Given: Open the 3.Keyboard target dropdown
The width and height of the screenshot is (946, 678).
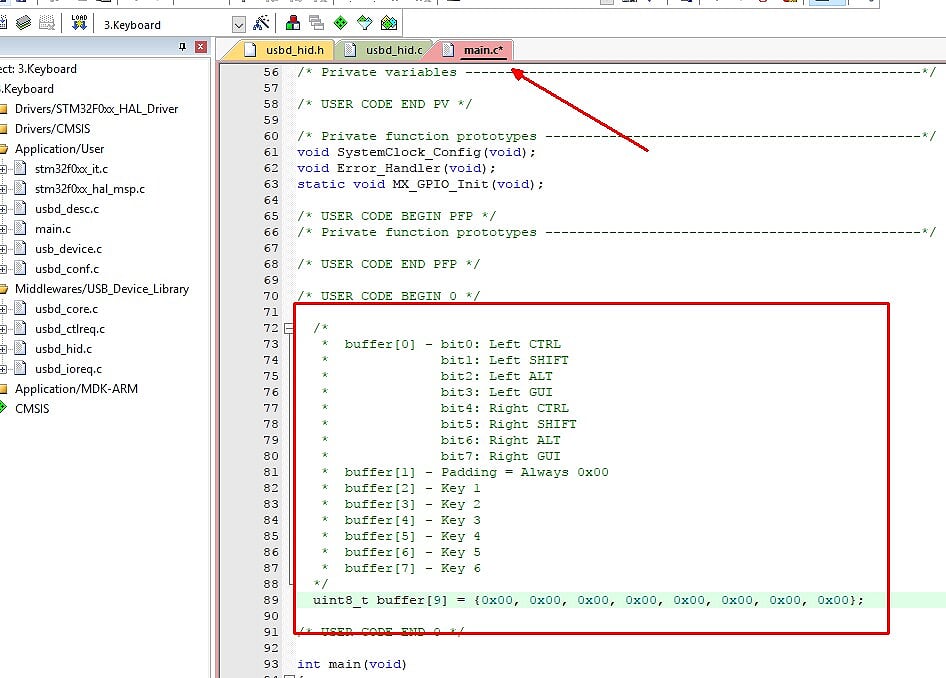Looking at the screenshot, I should pos(238,24).
